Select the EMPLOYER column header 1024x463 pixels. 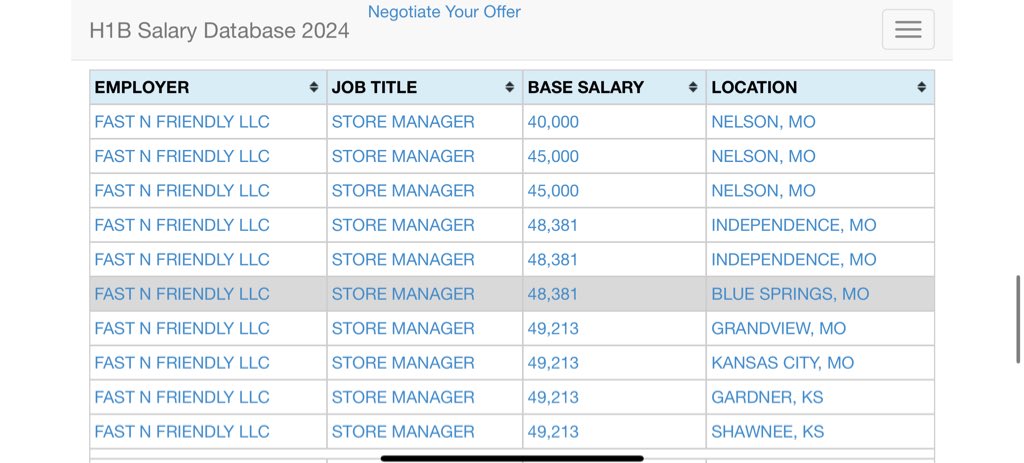142,88
